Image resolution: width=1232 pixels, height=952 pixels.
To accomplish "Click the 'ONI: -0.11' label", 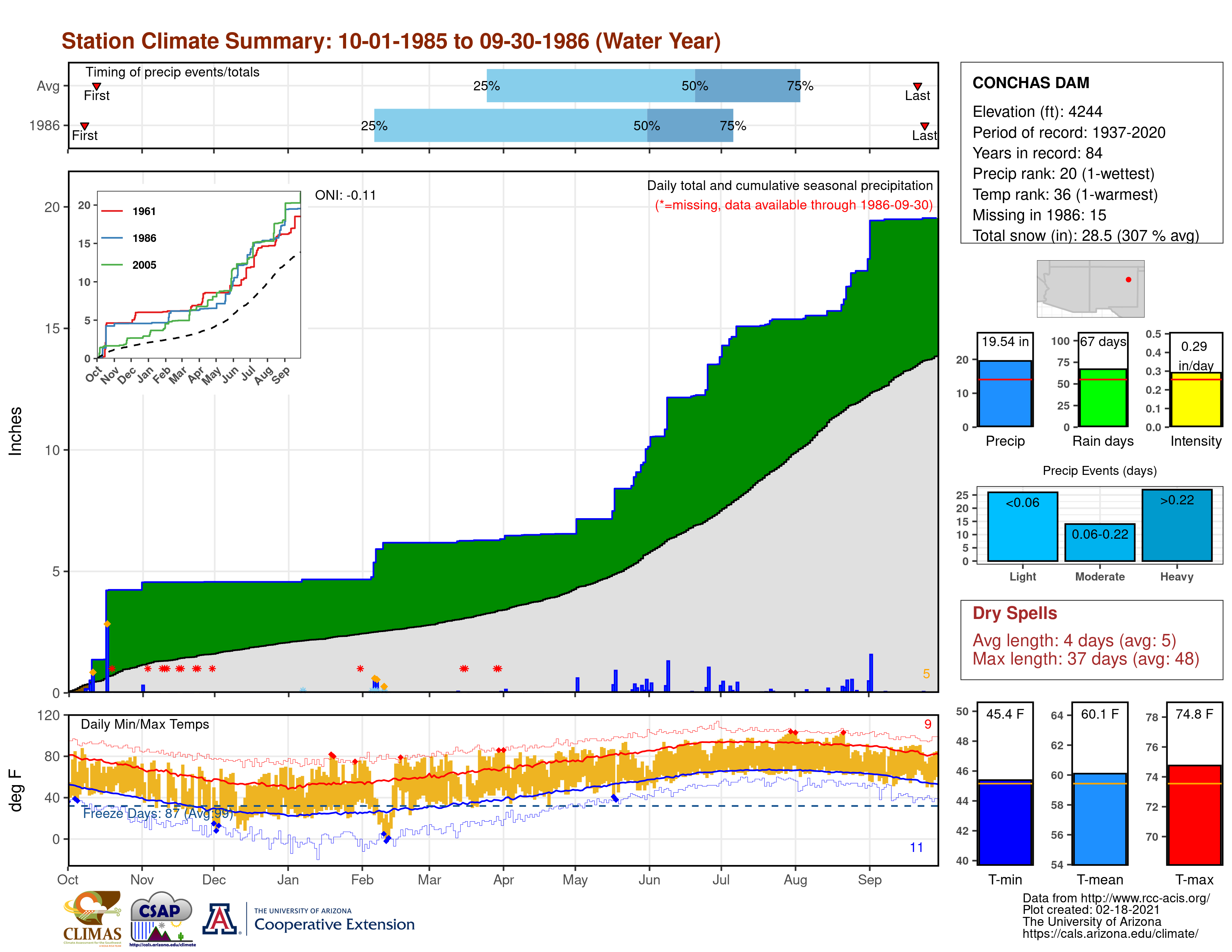I will tap(345, 195).
